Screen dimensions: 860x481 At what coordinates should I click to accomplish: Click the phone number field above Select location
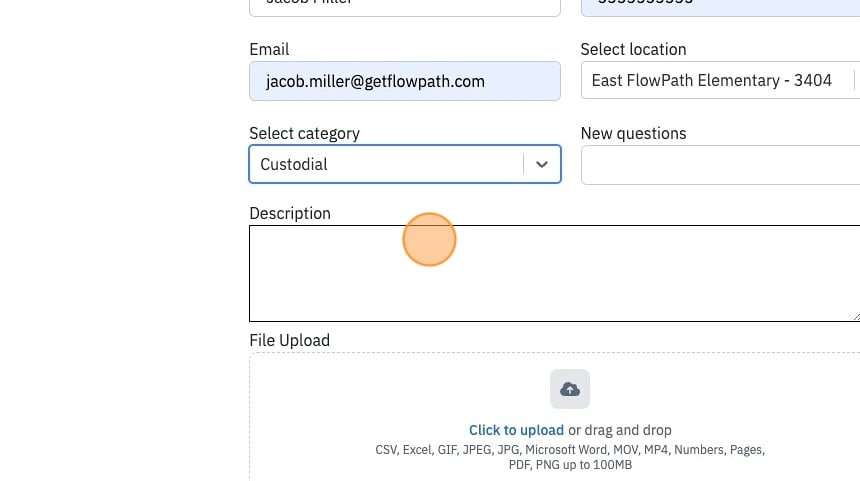coord(720,7)
